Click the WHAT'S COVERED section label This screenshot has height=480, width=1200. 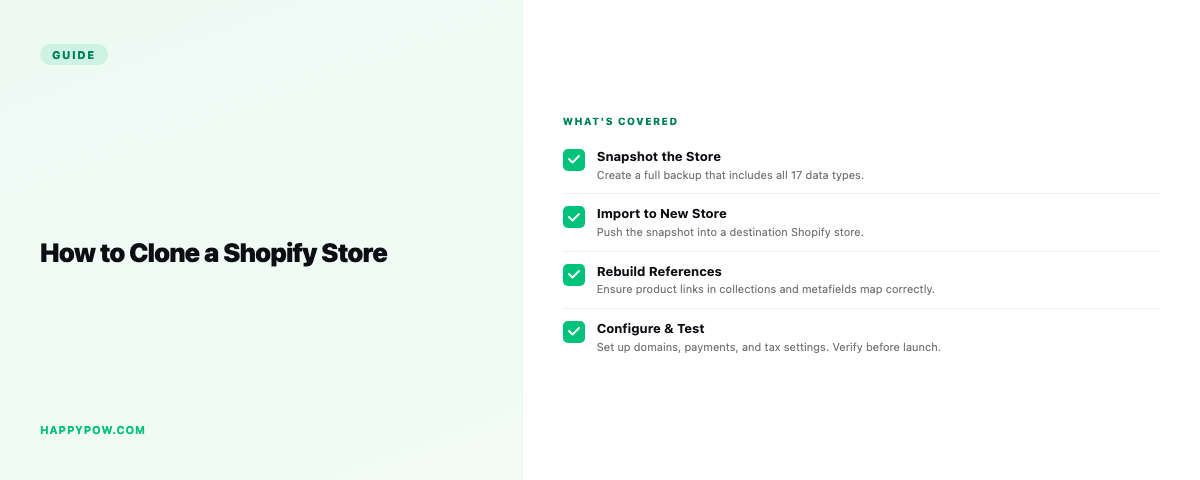(620, 122)
